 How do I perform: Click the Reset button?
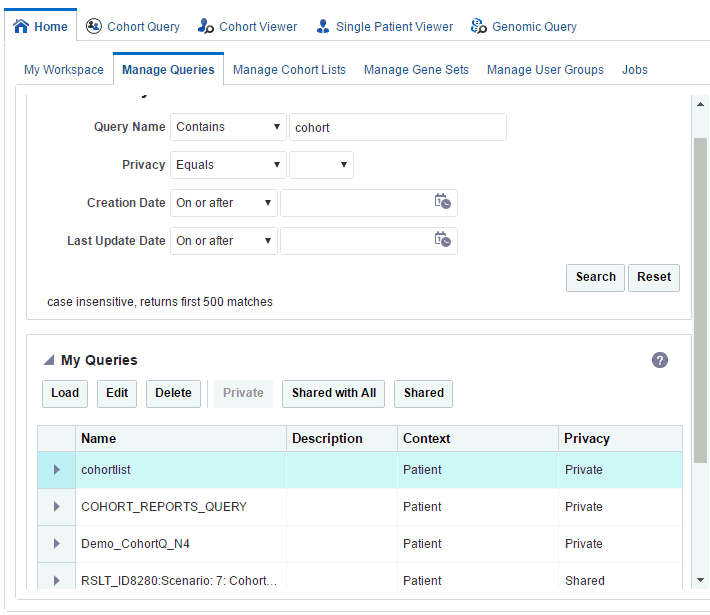[654, 277]
